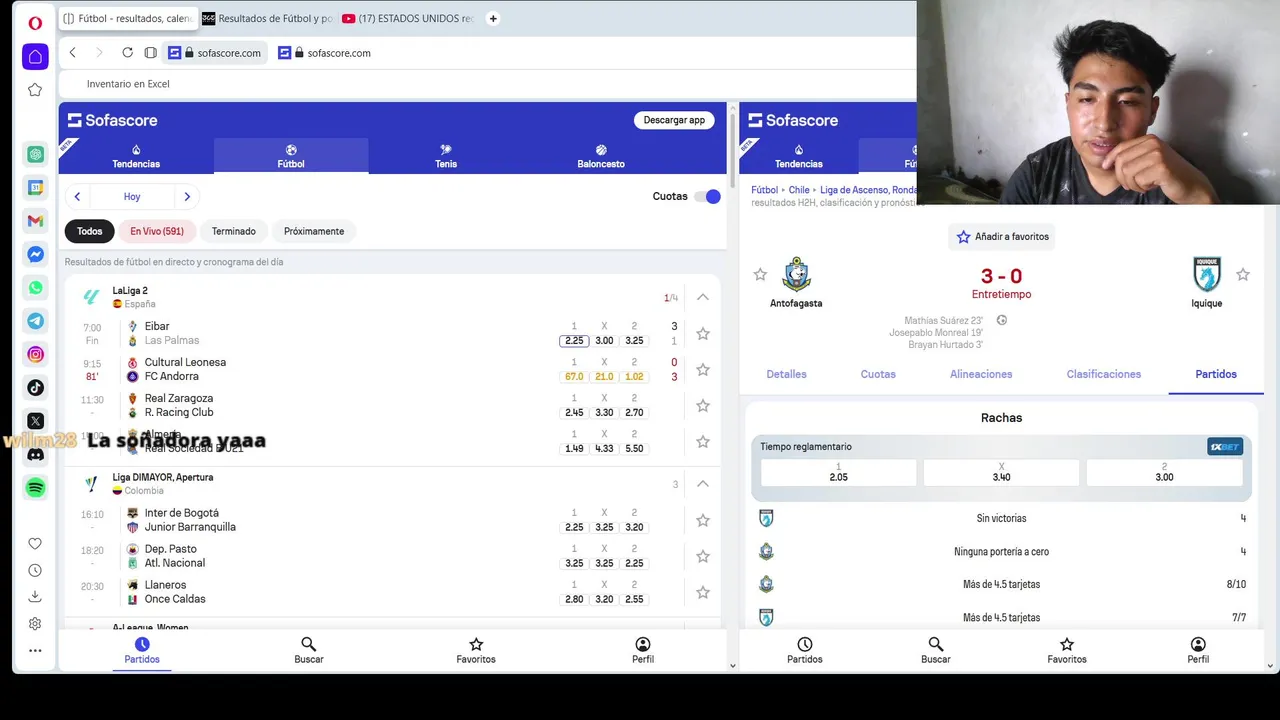Open the 1xBet logo in Rachas odds

pos(1224,447)
